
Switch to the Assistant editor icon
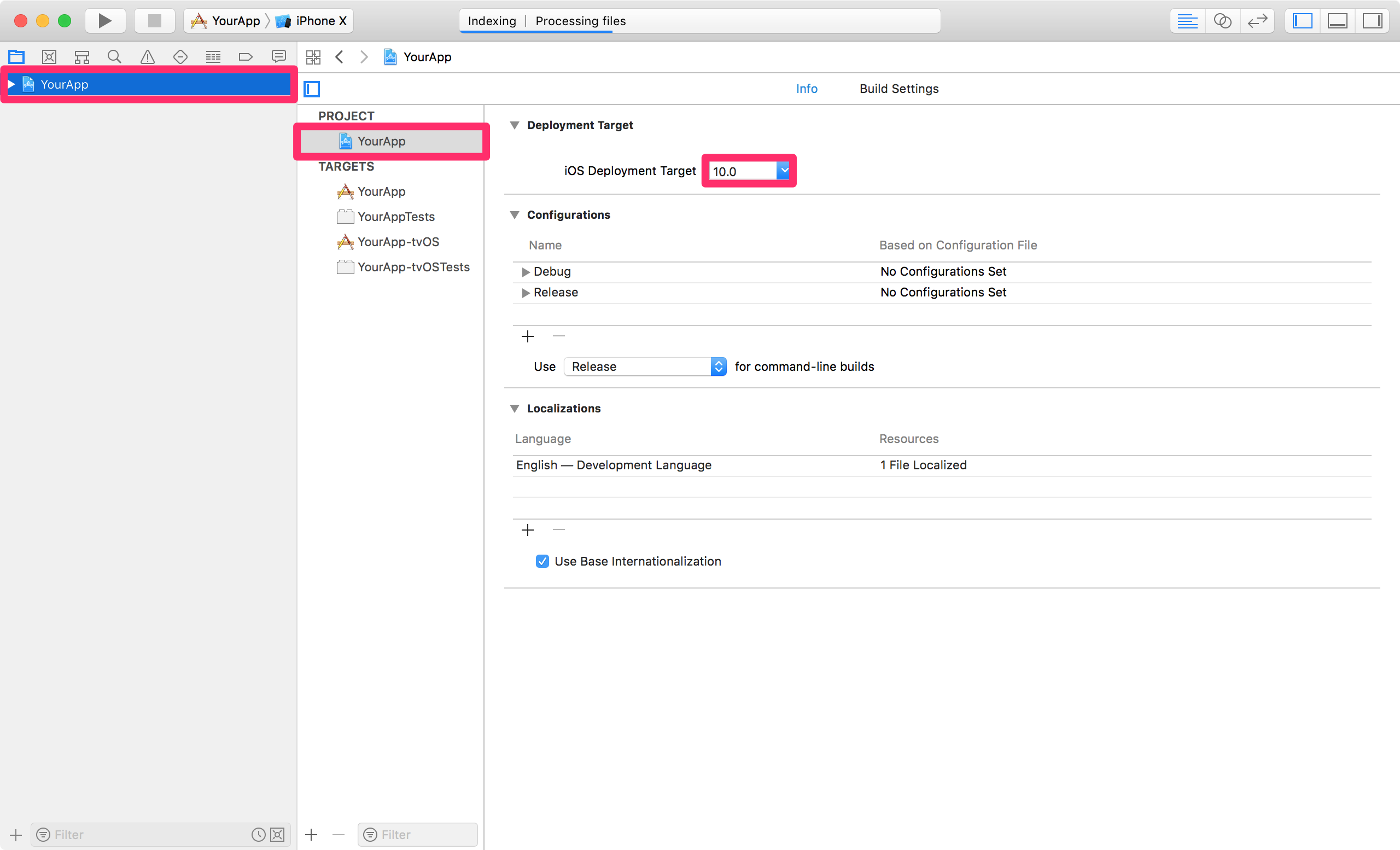click(1222, 21)
